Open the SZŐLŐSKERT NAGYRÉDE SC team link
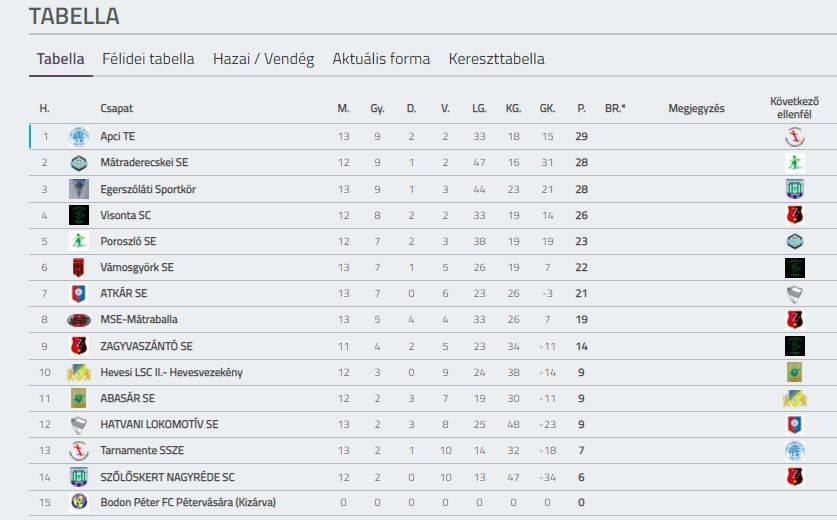837x520 pixels. (167, 477)
